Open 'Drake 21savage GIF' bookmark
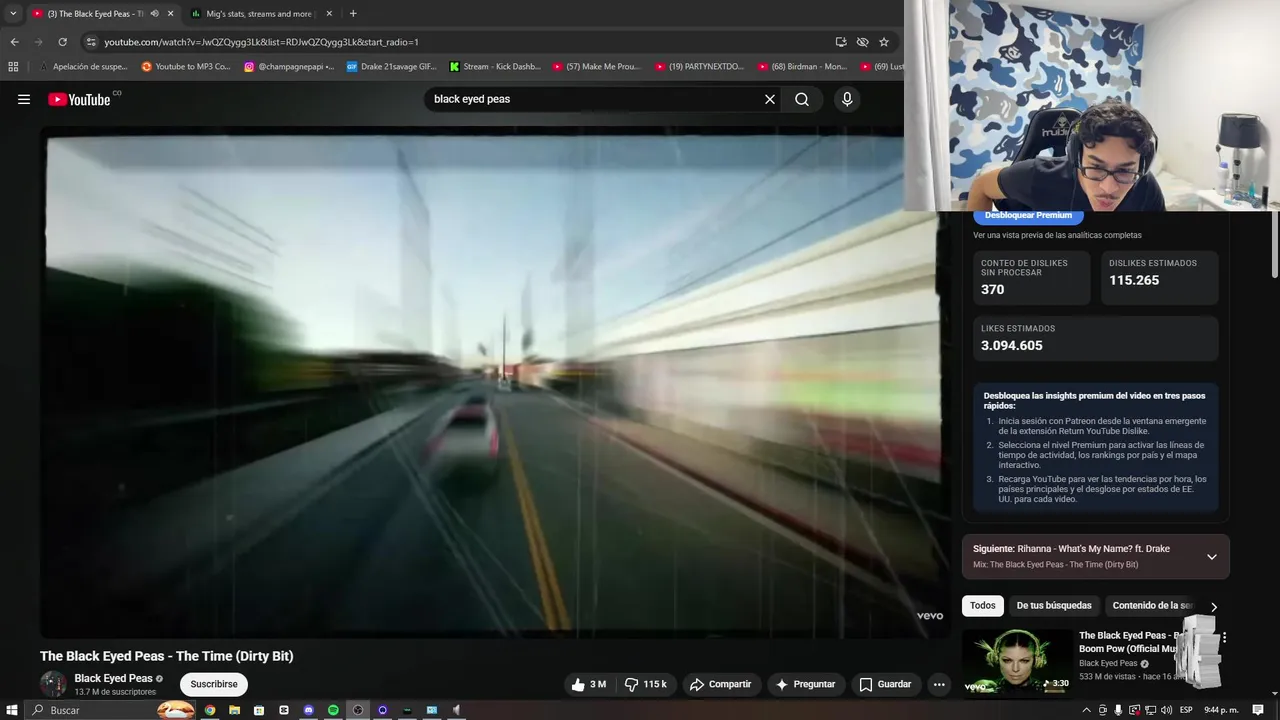 (392, 67)
